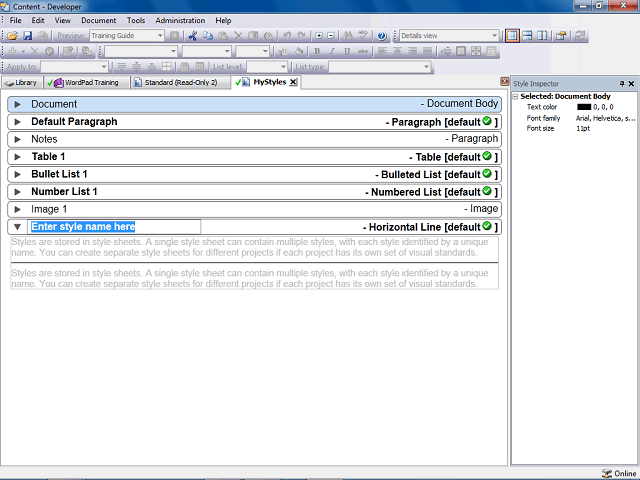This screenshot has height=480, width=640.
Task: Click the Refresh arrows icon
Action: 580,36
